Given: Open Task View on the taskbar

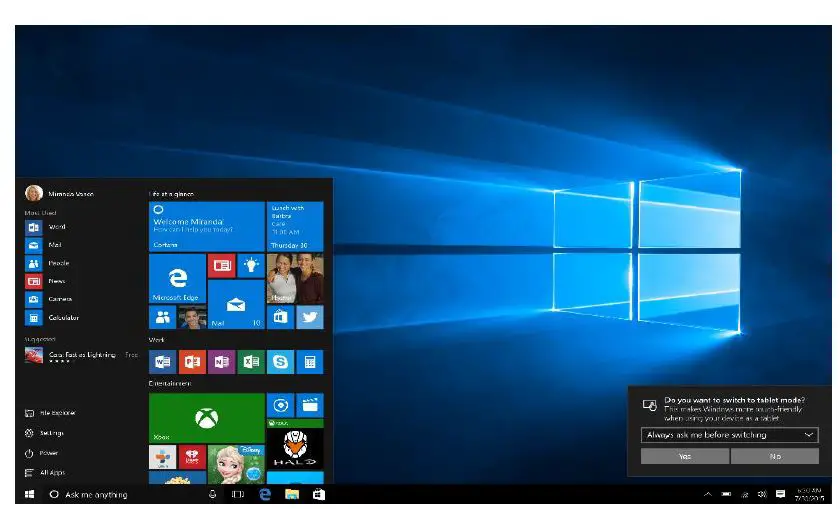Looking at the screenshot, I should pyautogui.click(x=238, y=495).
